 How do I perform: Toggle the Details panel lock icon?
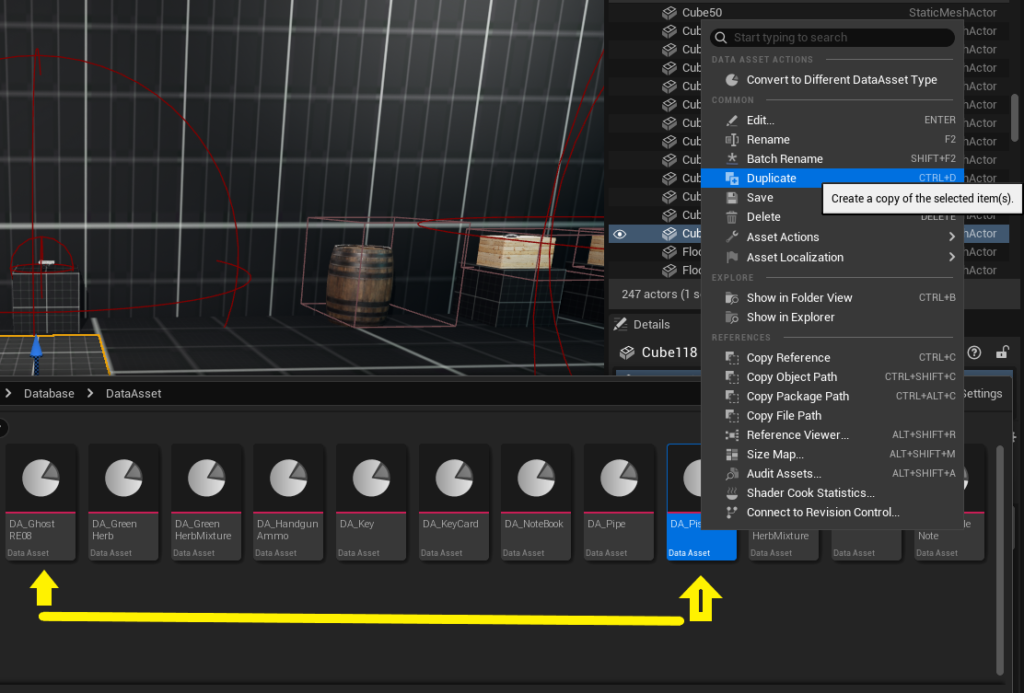(x=1002, y=353)
